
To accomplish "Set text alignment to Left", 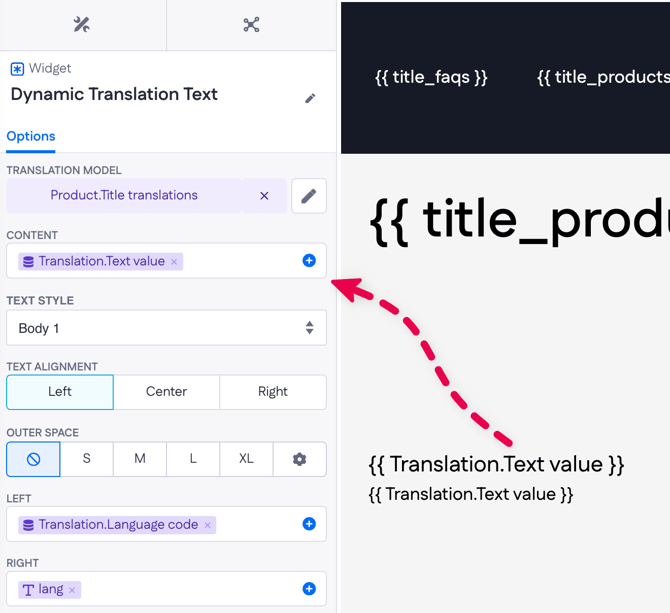I will tap(60, 392).
